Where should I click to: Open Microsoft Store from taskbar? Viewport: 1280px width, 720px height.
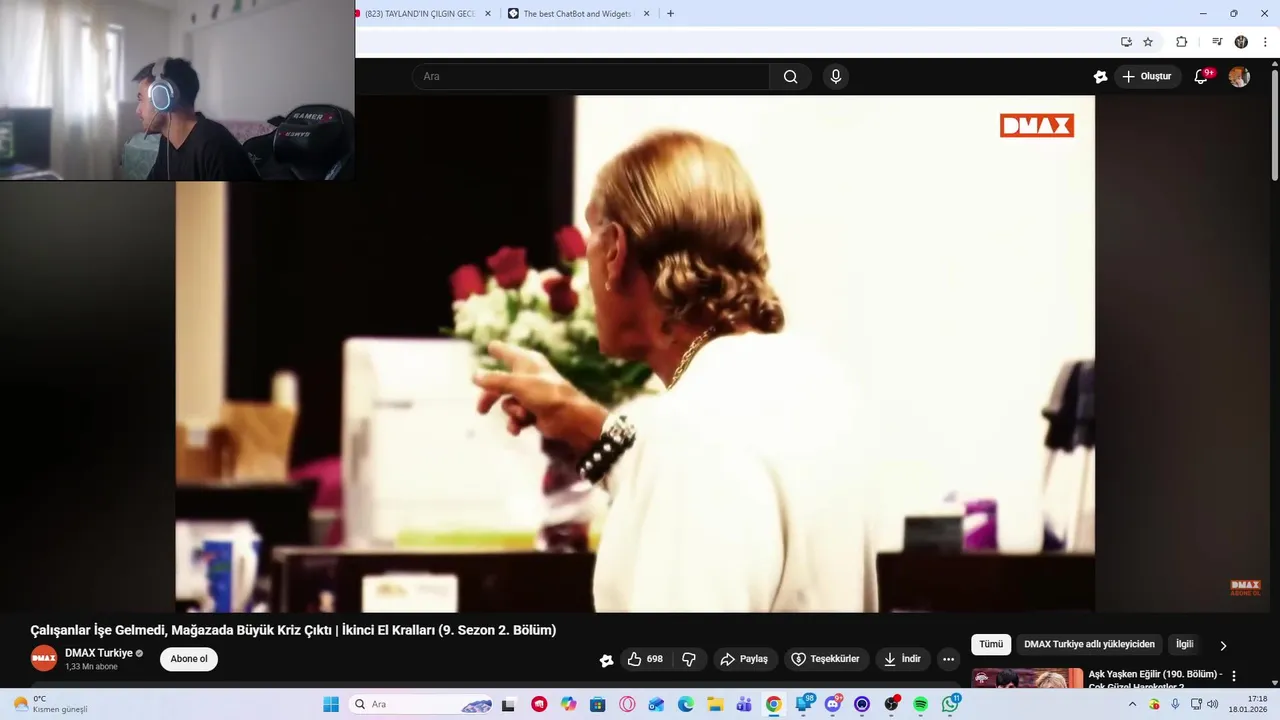597,704
